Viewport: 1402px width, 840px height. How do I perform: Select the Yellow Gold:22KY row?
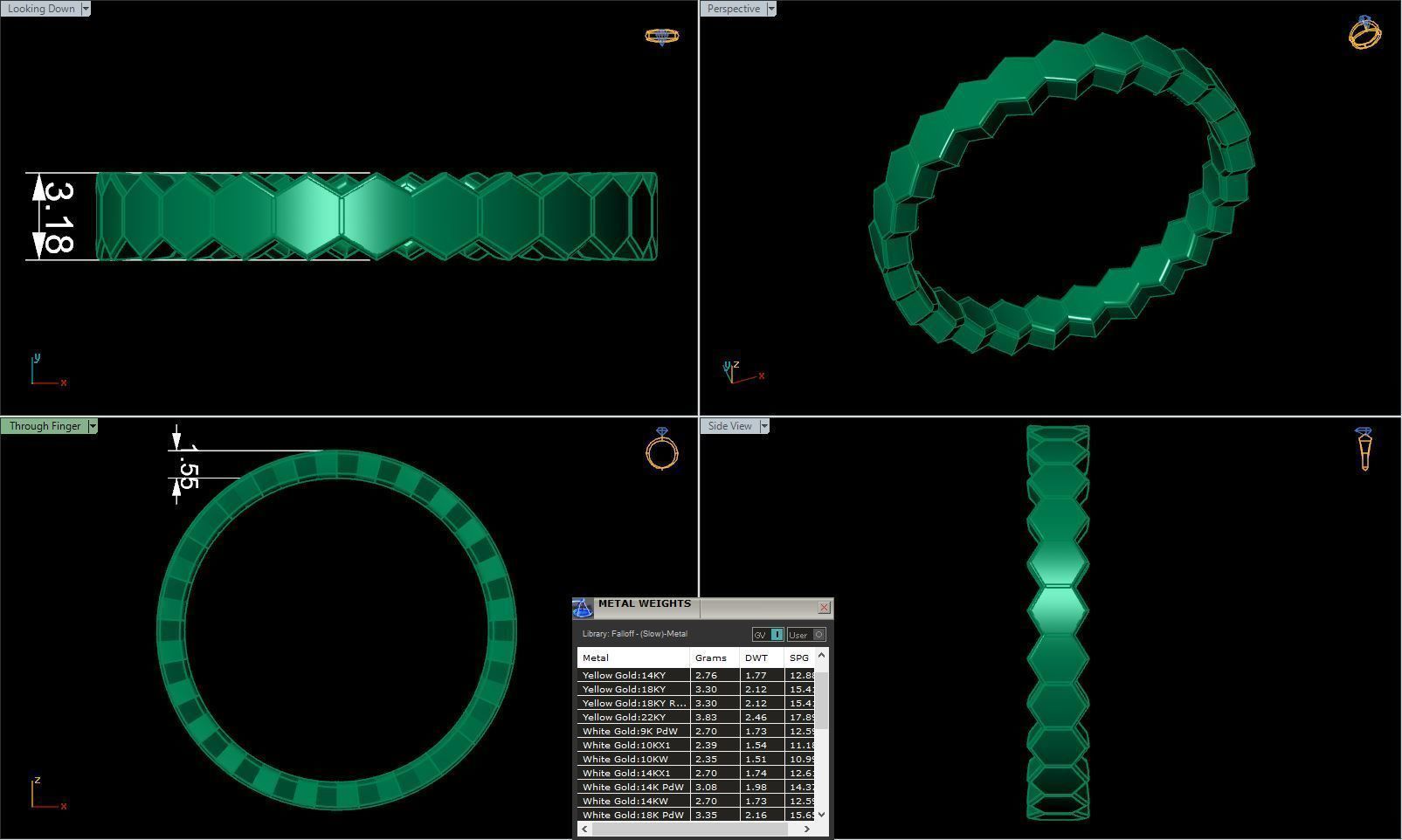click(x=695, y=717)
